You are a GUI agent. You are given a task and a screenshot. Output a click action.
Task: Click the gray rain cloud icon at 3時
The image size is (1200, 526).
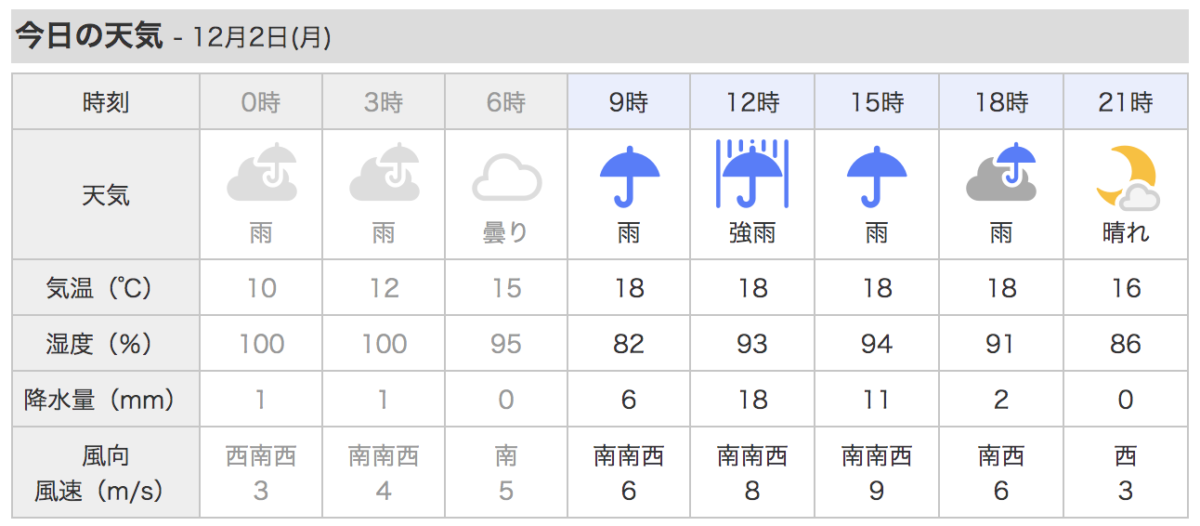point(384,174)
